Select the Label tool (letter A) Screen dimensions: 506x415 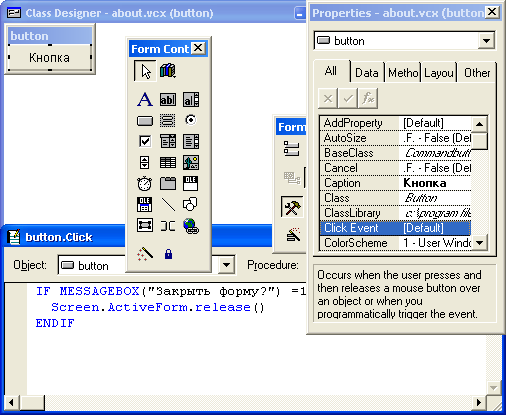tap(145, 99)
